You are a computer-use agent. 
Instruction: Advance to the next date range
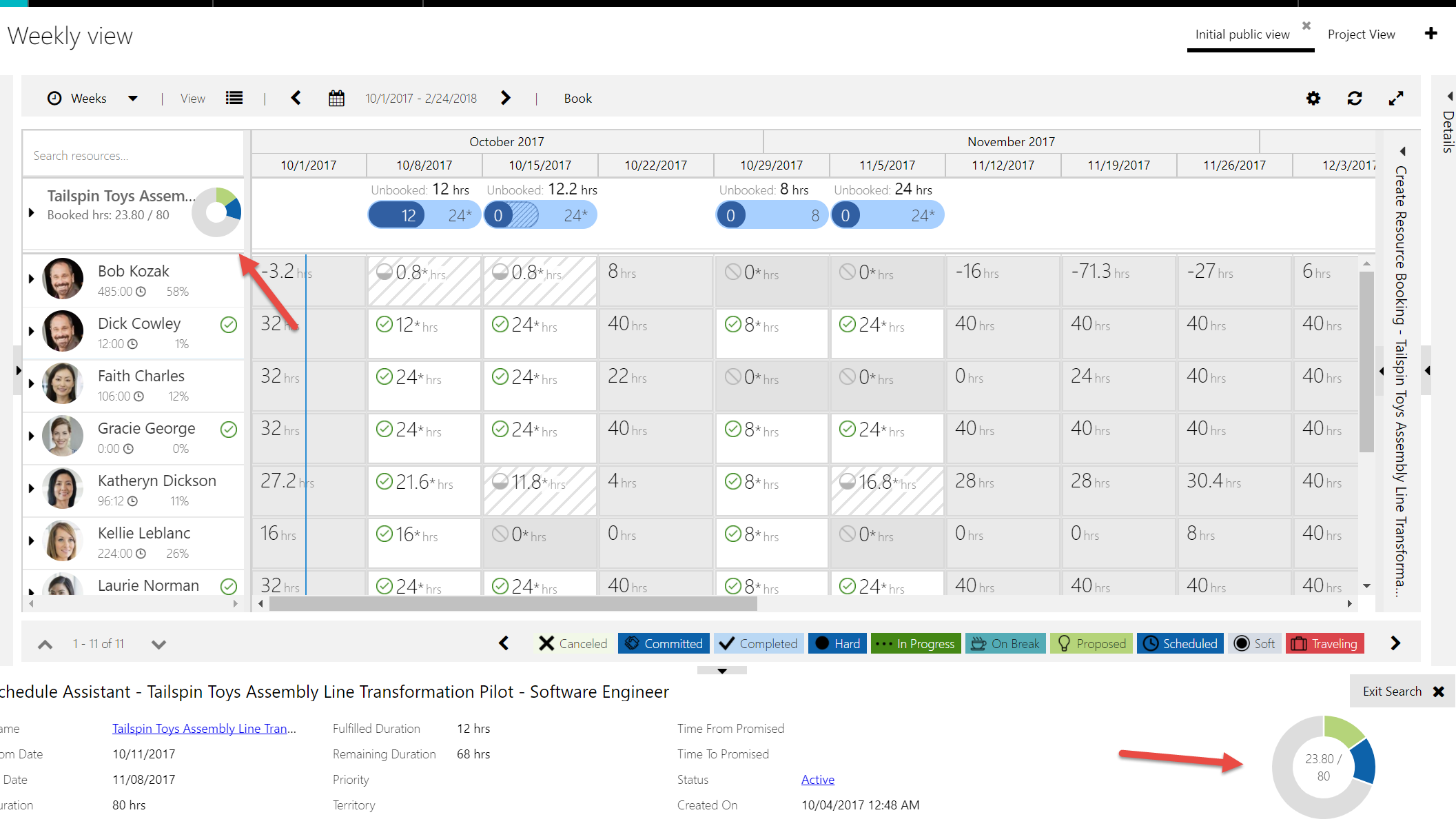point(506,98)
